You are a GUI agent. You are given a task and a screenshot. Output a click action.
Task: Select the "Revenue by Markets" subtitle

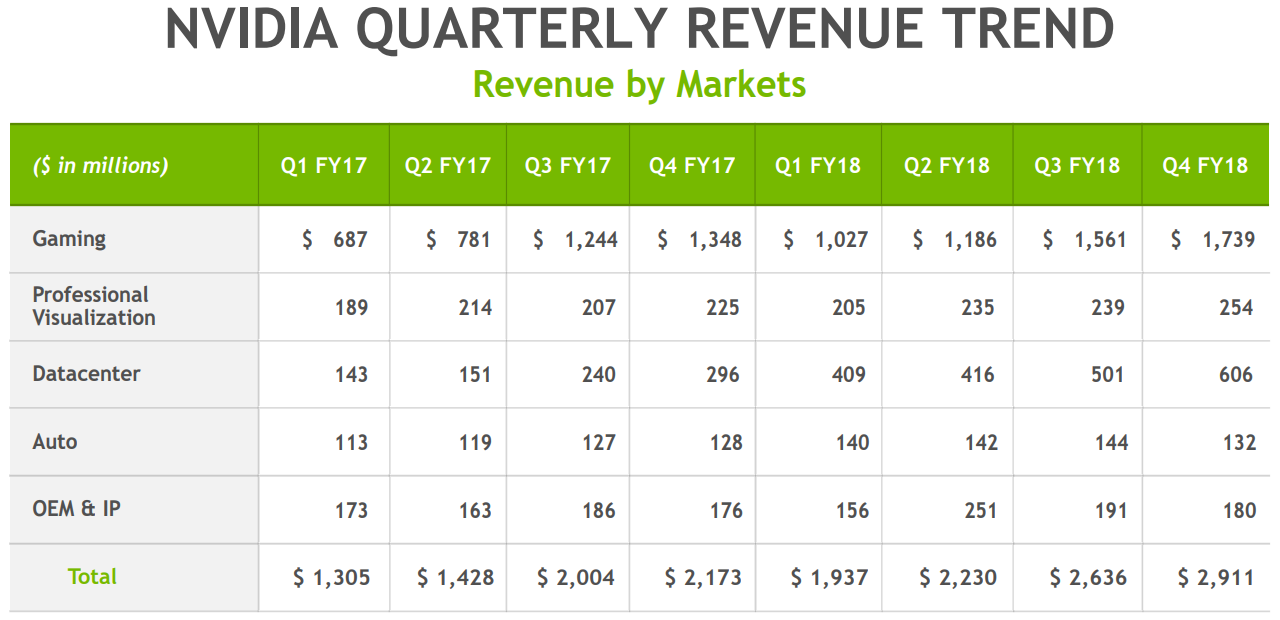click(640, 84)
